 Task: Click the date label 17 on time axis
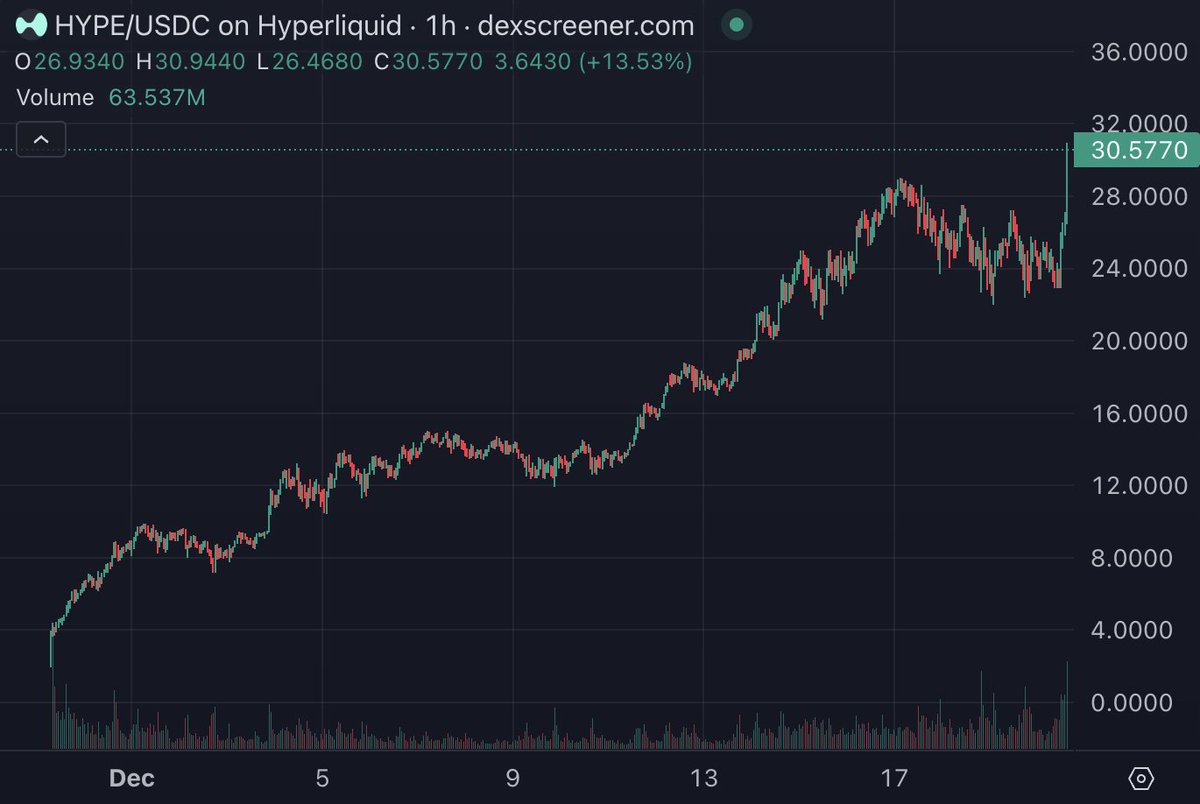tap(894, 778)
